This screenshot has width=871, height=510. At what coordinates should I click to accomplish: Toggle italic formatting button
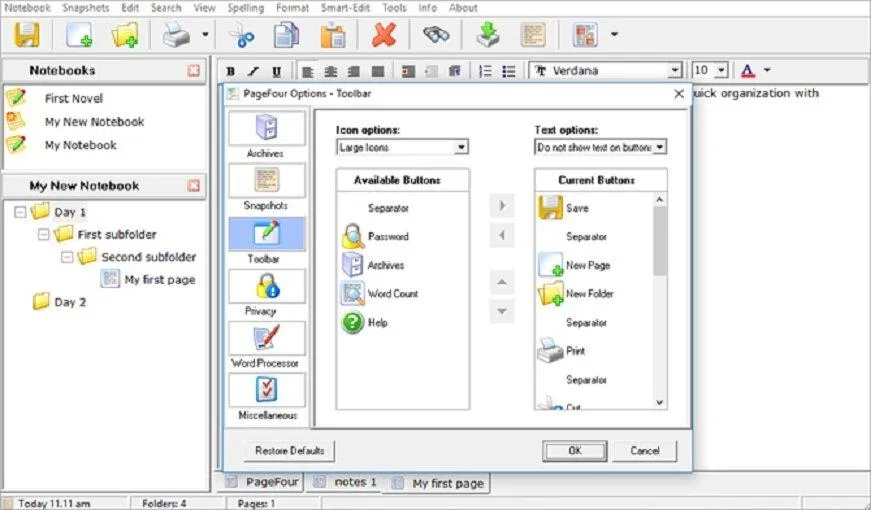(253, 71)
